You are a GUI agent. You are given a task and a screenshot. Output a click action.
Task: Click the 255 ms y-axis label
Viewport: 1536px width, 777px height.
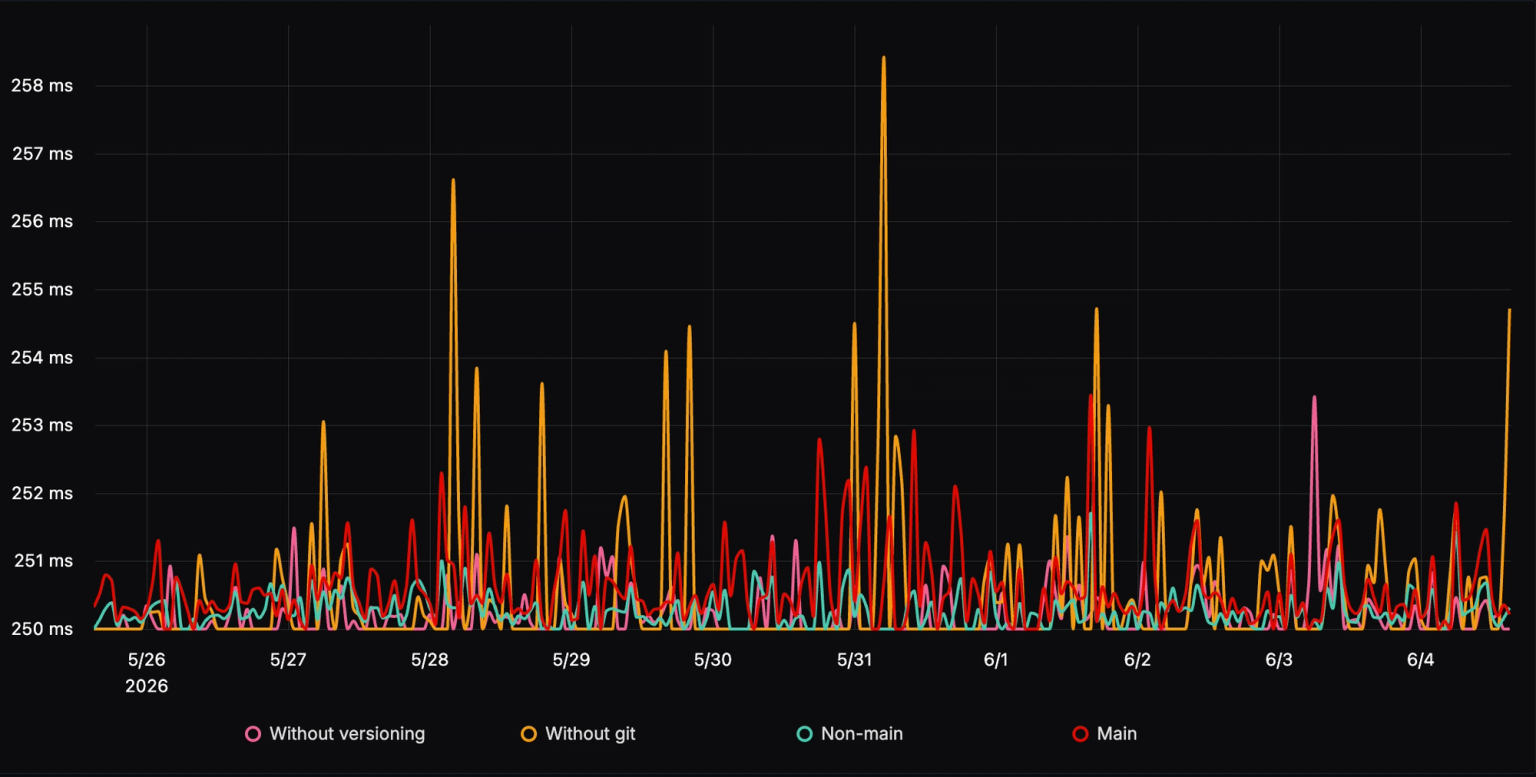[x=42, y=290]
